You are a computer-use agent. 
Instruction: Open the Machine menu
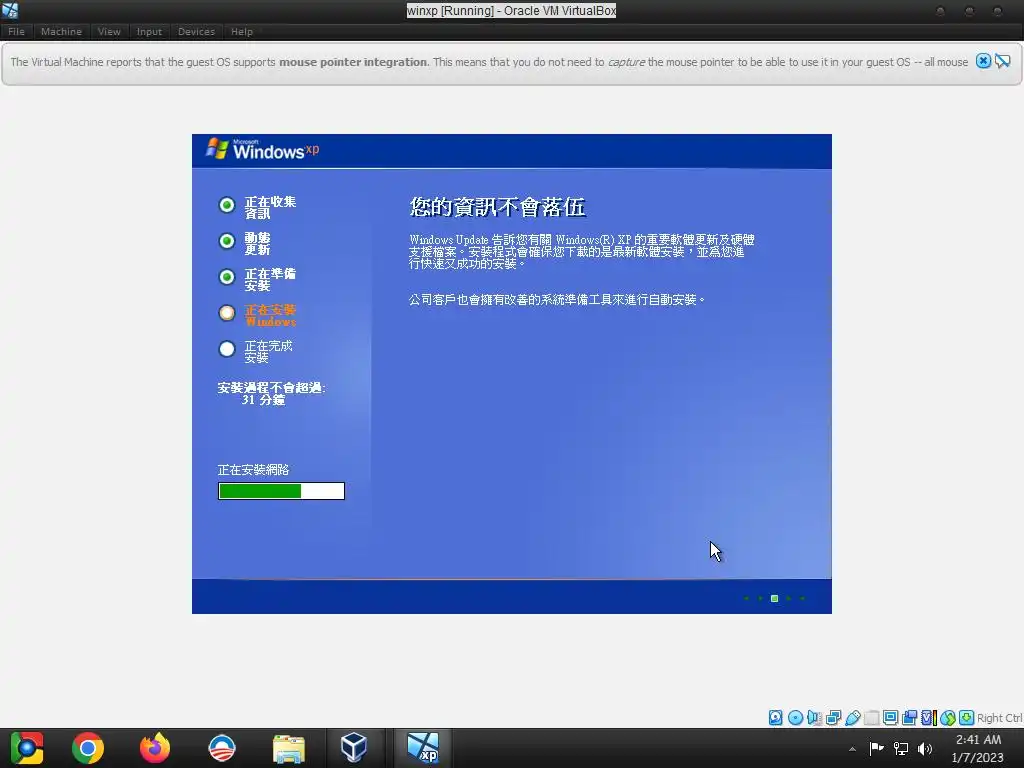(61, 31)
